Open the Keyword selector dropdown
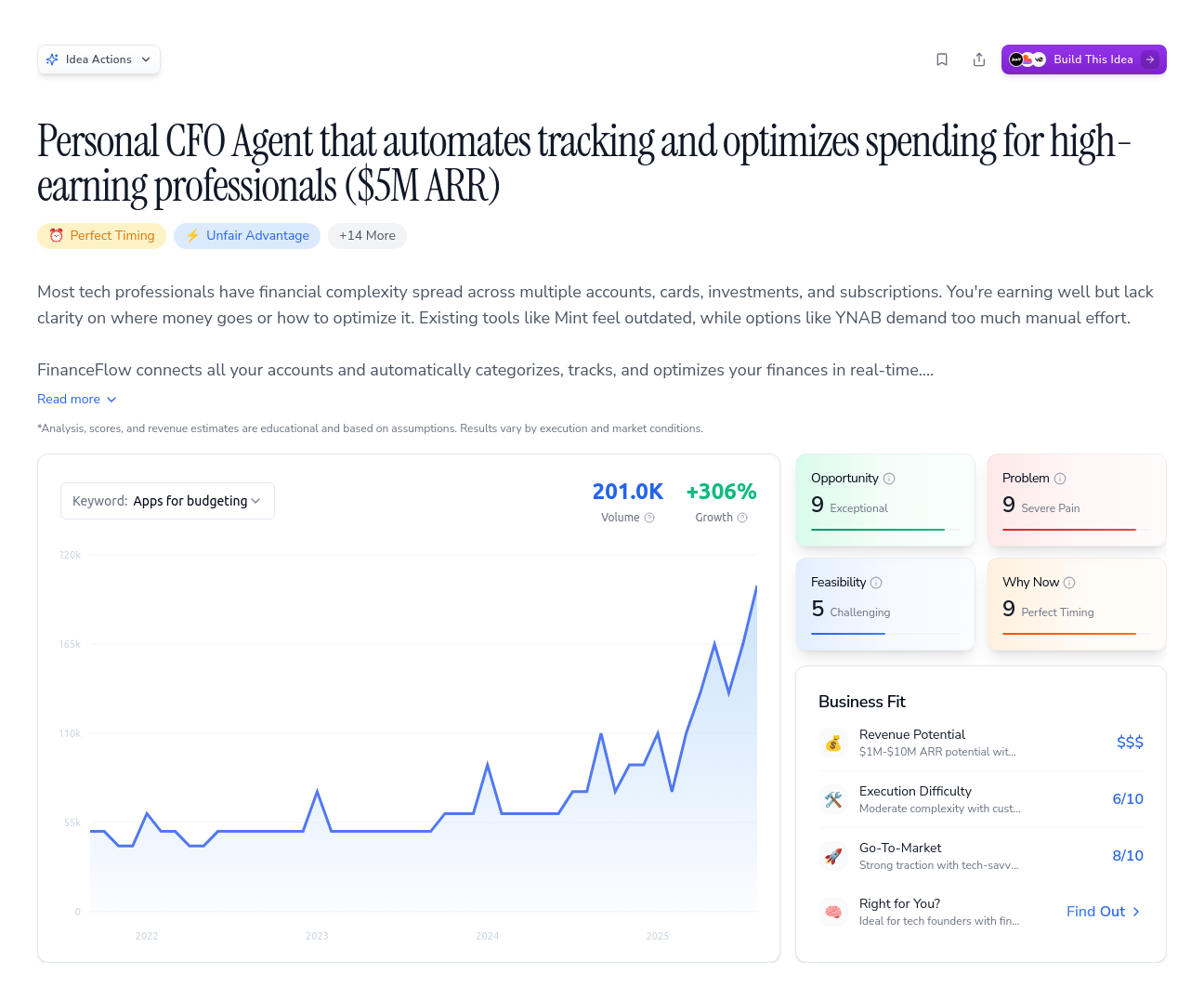 pos(167,501)
